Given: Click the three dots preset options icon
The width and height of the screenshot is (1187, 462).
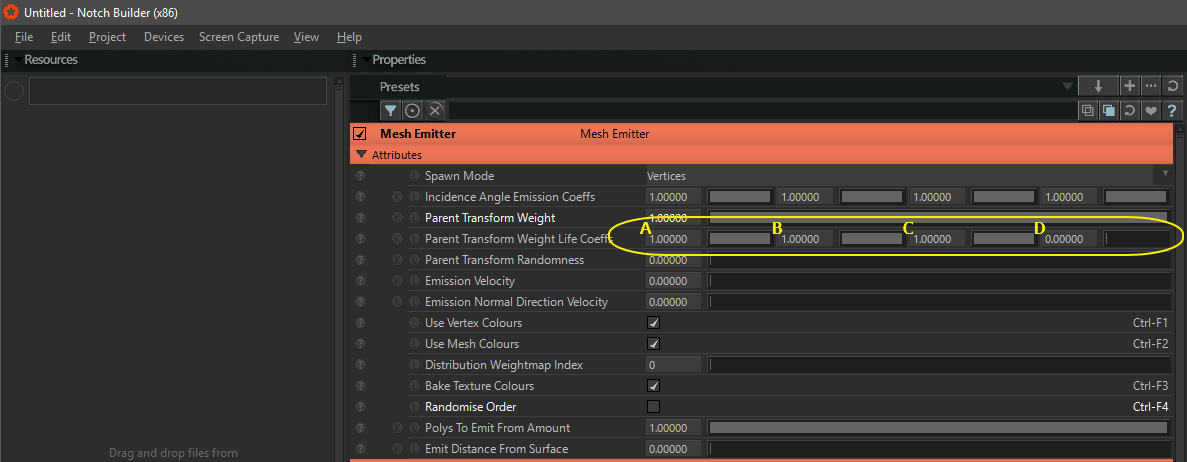Looking at the screenshot, I should (x=1151, y=86).
